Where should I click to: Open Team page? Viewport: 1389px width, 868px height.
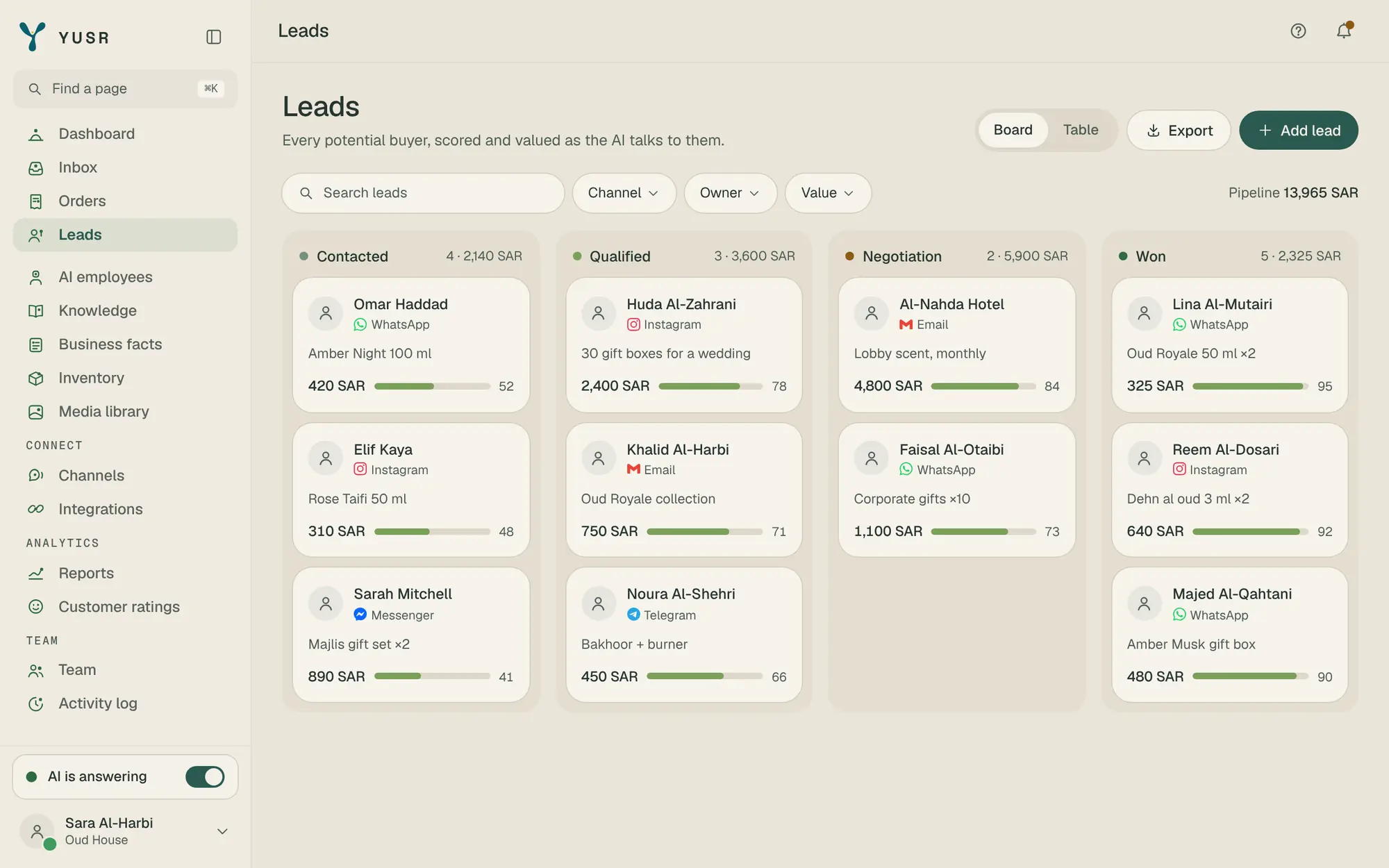[x=125, y=670]
